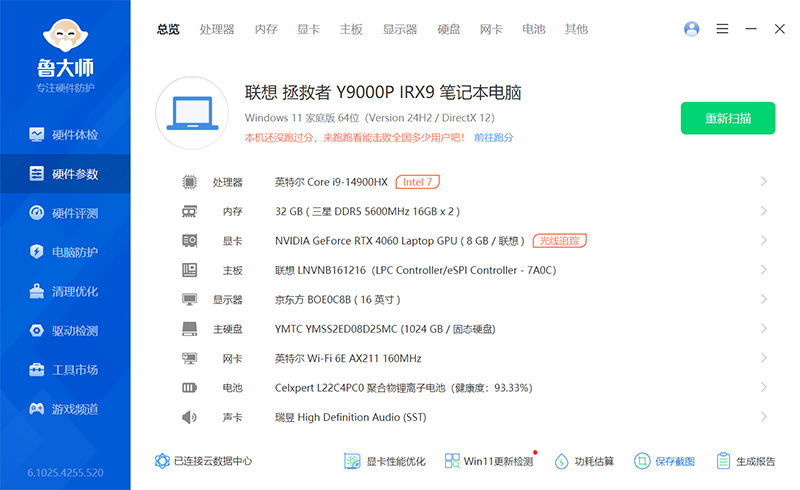Expand the 主板 row chevron

(764, 270)
